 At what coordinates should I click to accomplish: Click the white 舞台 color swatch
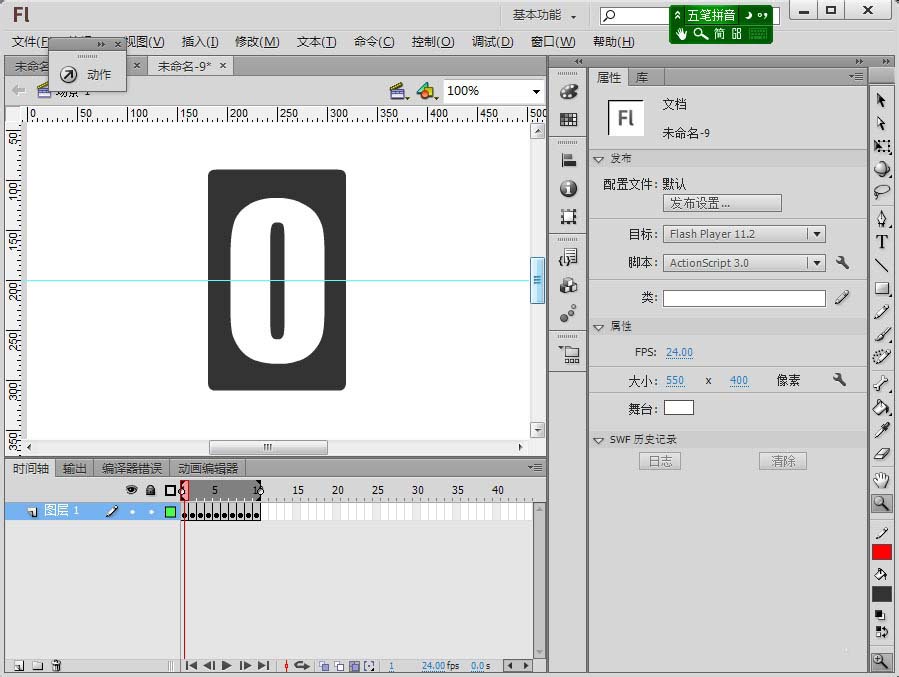click(x=678, y=407)
